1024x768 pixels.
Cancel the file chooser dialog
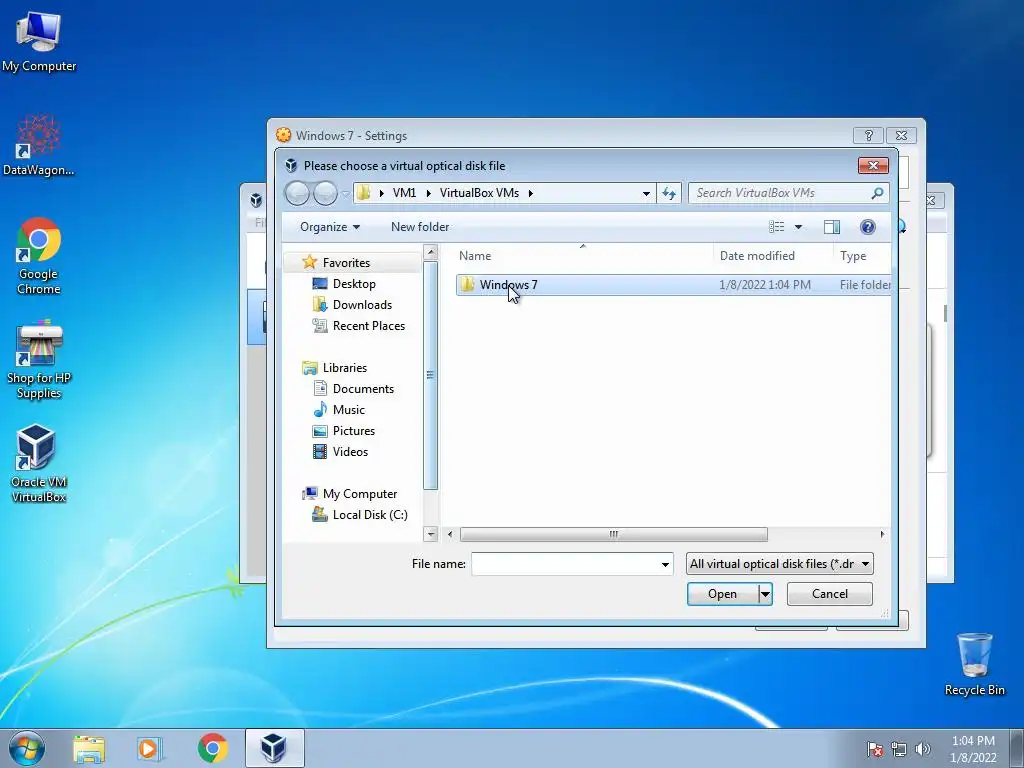pyautogui.click(x=829, y=594)
